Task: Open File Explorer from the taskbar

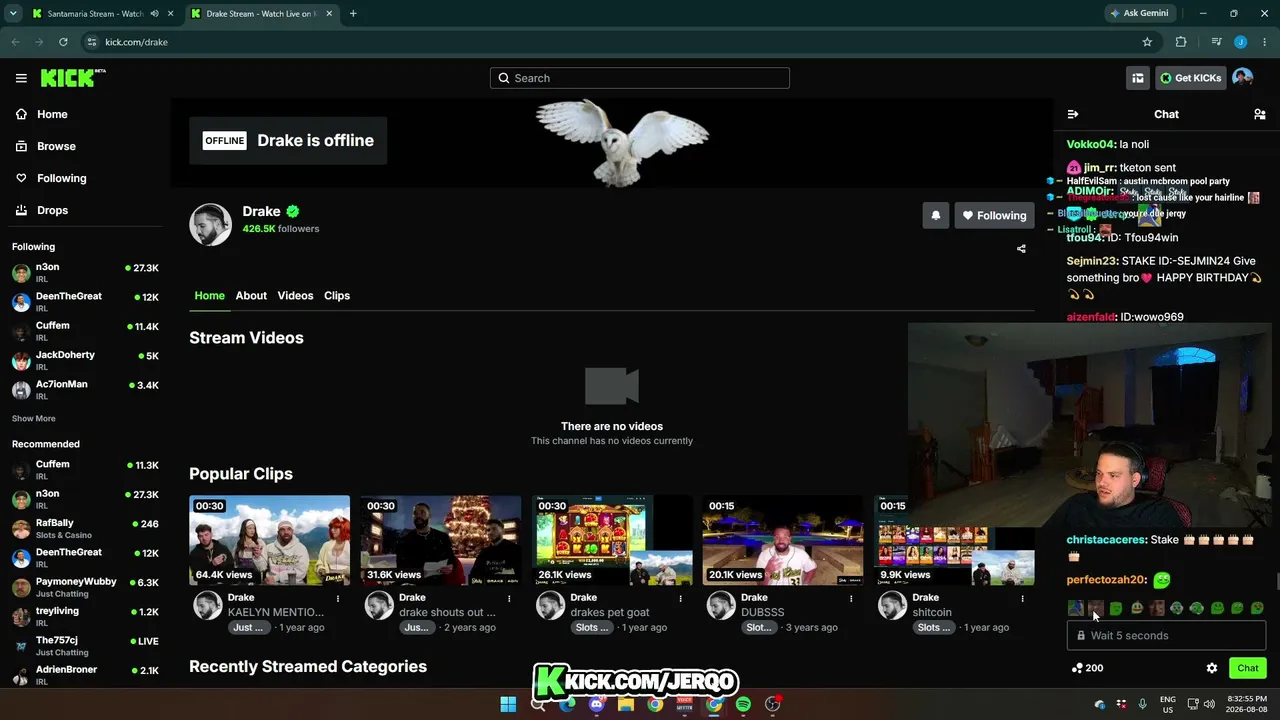Action: (626, 704)
